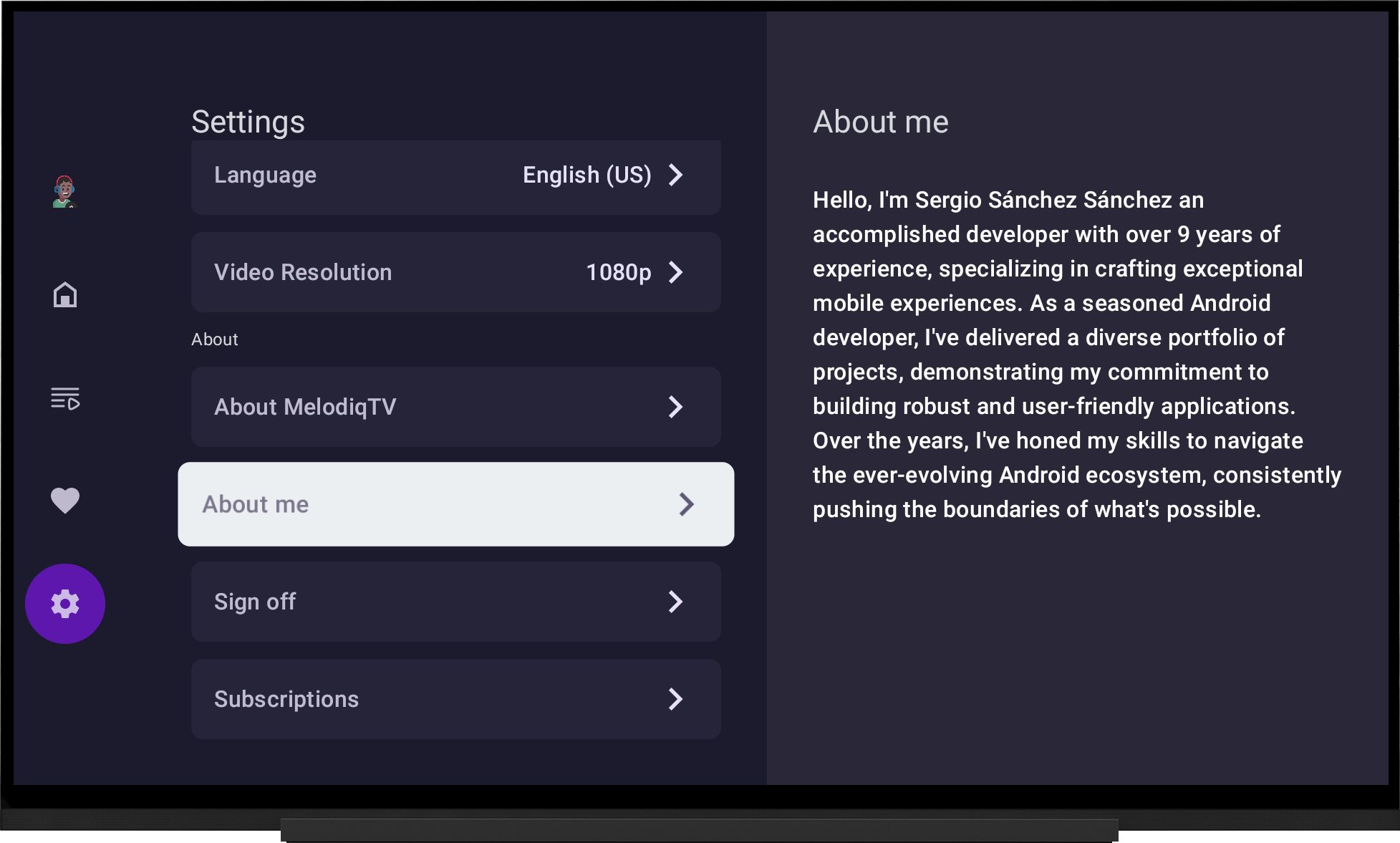Click the Video Resolution chevron
This screenshot has width=1400, height=843.
pos(675,272)
